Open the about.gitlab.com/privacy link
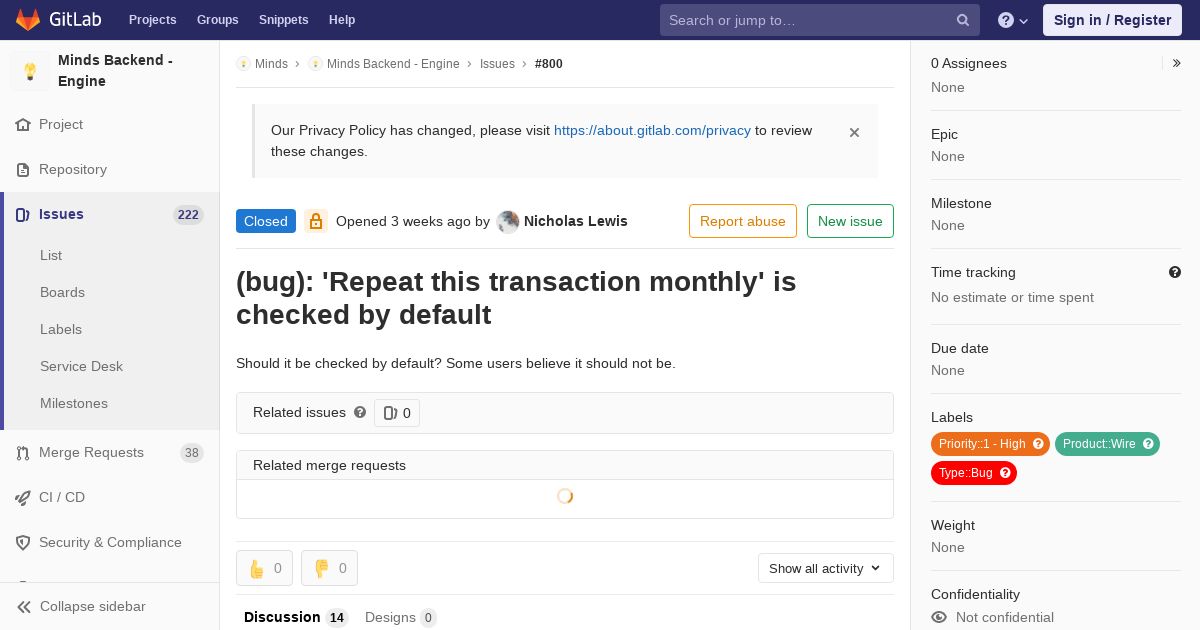This screenshot has height=630, width=1200. click(652, 130)
